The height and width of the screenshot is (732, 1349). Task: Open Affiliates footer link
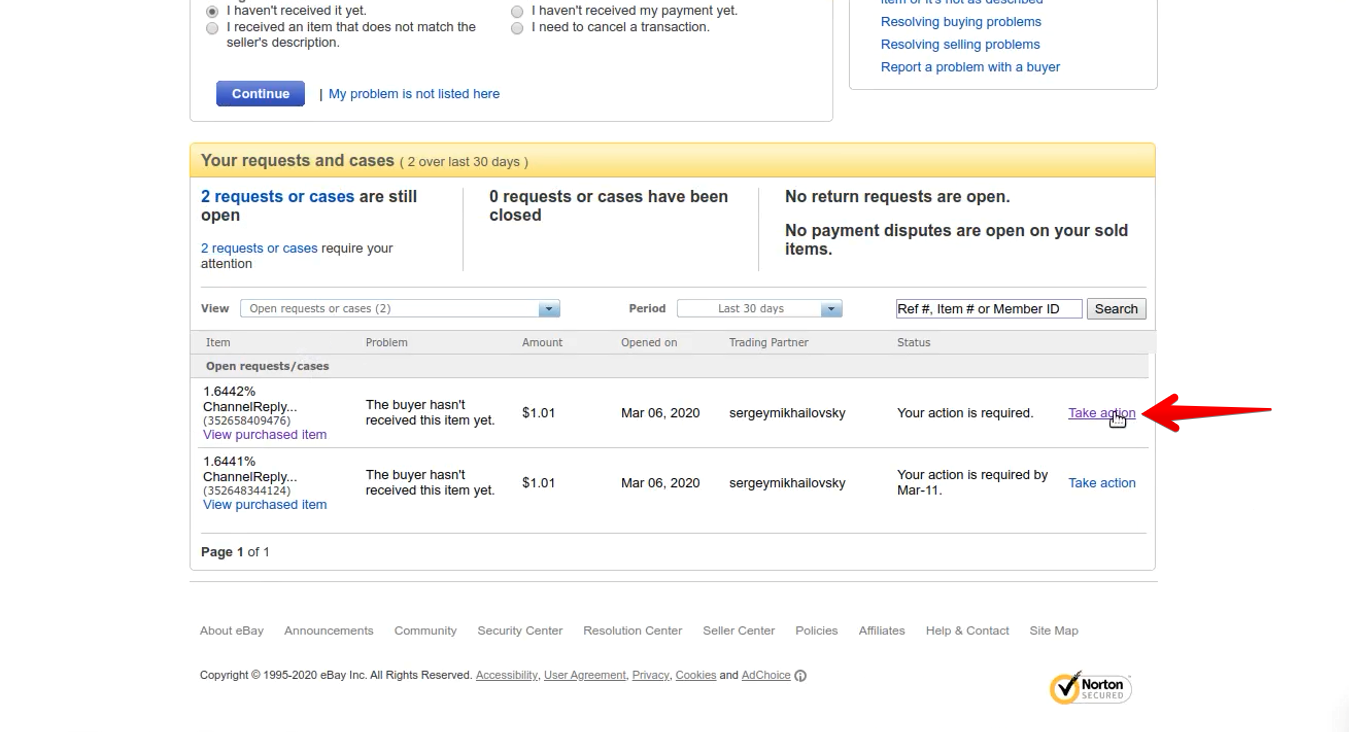(x=882, y=631)
